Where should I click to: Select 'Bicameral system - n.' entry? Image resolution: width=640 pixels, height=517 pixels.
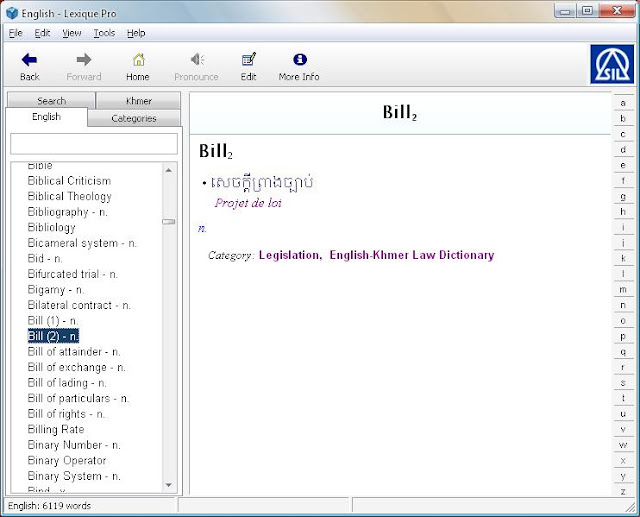[x=82, y=243]
